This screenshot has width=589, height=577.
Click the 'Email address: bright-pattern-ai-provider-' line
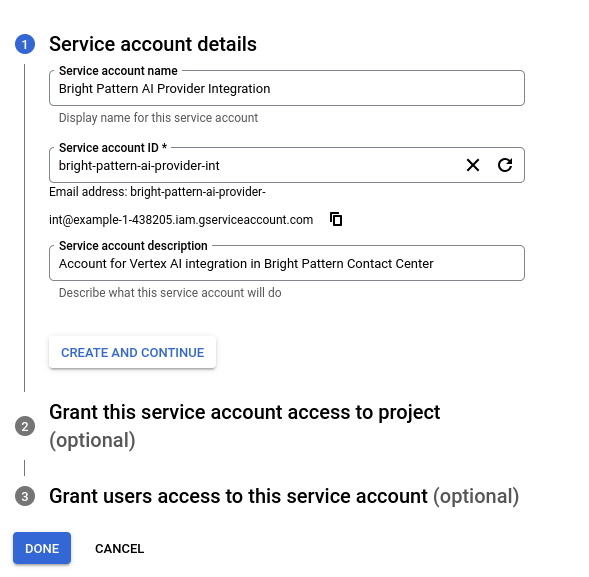[157, 192]
